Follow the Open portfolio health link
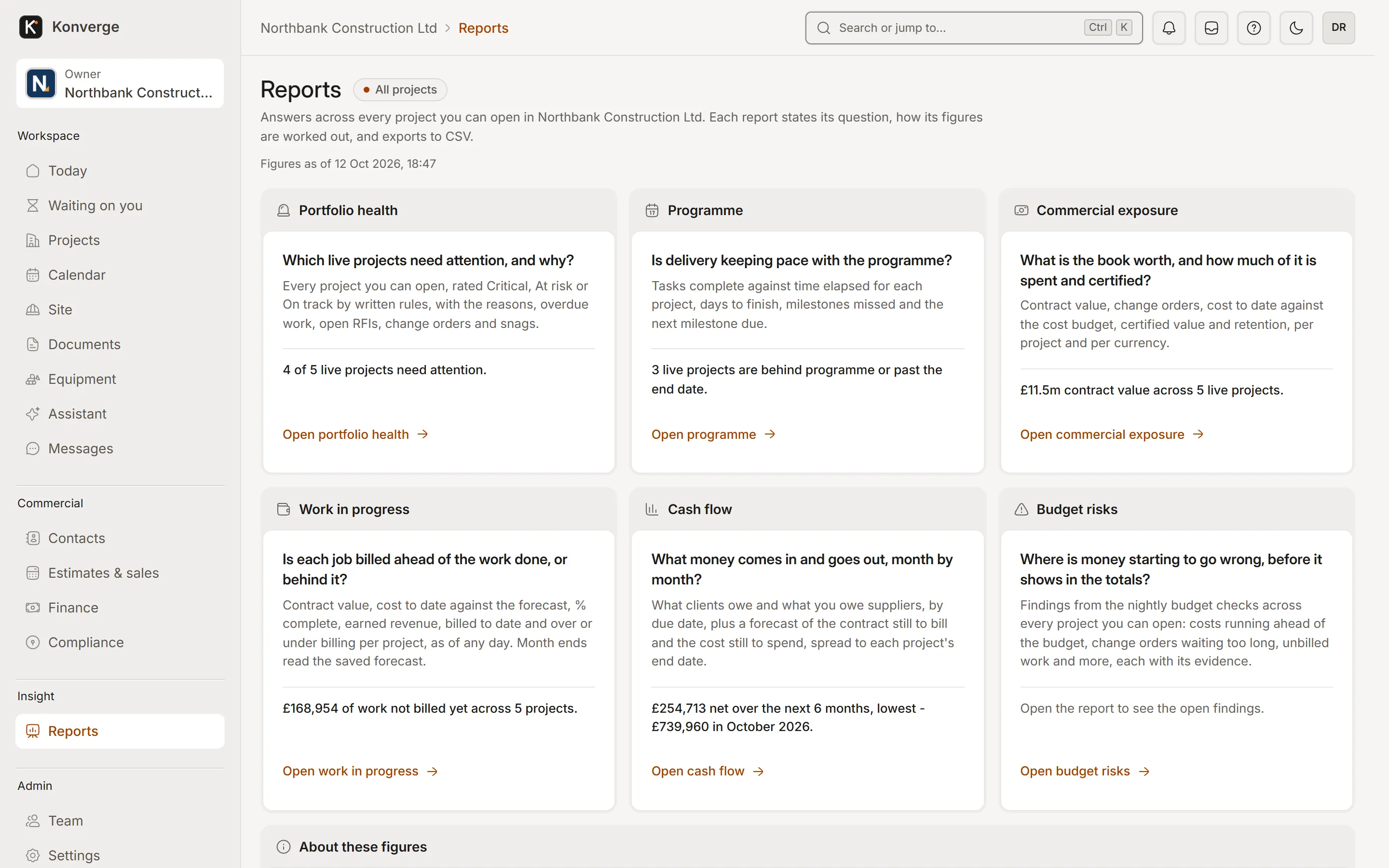 coord(355,434)
